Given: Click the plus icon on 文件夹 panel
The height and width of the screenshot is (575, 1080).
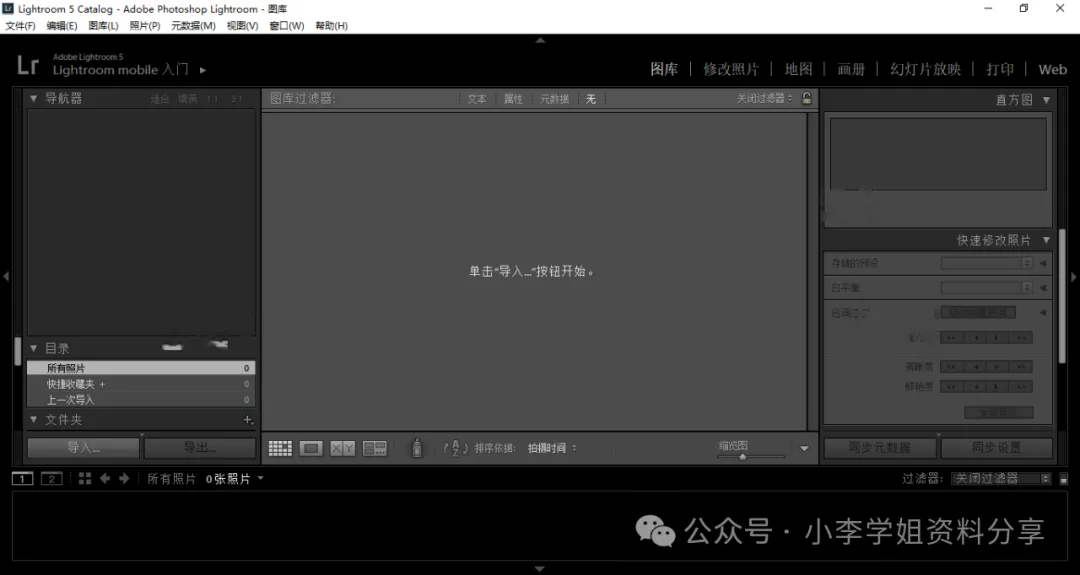Looking at the screenshot, I should [248, 419].
